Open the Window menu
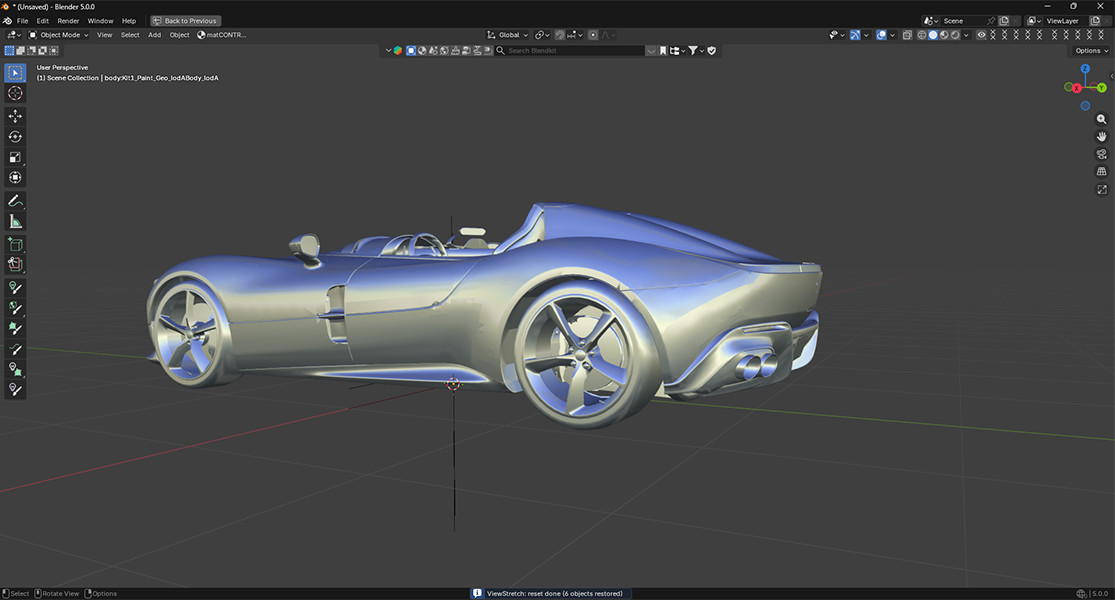The height and width of the screenshot is (600, 1115). click(x=100, y=21)
